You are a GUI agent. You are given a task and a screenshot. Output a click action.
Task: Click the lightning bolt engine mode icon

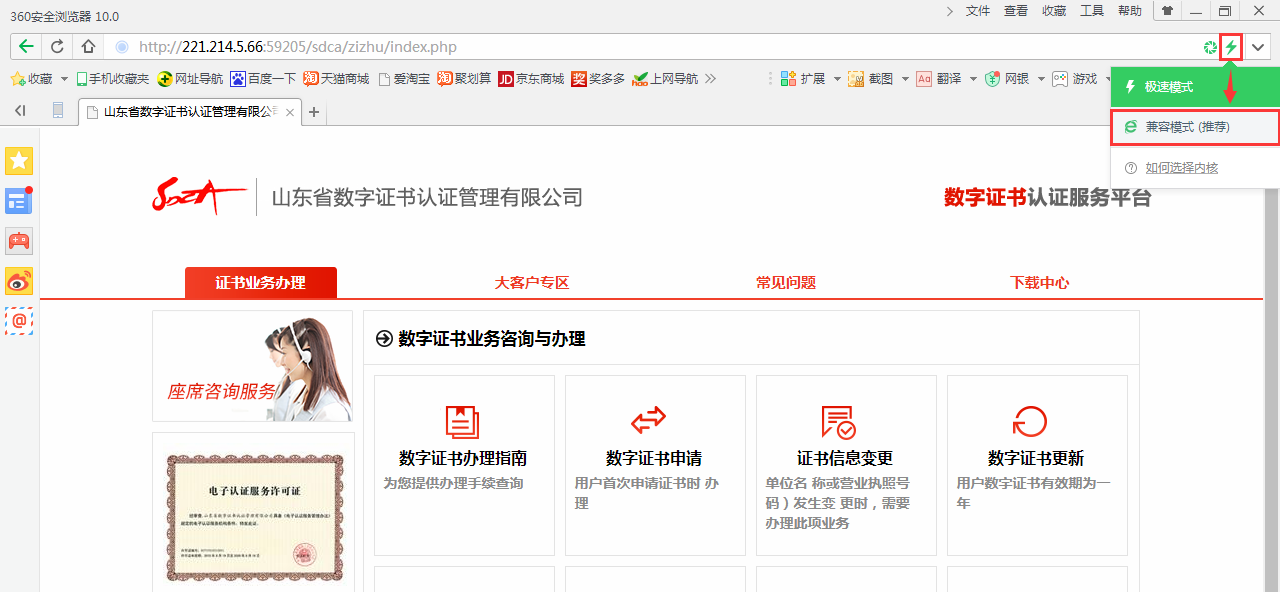tap(1232, 47)
